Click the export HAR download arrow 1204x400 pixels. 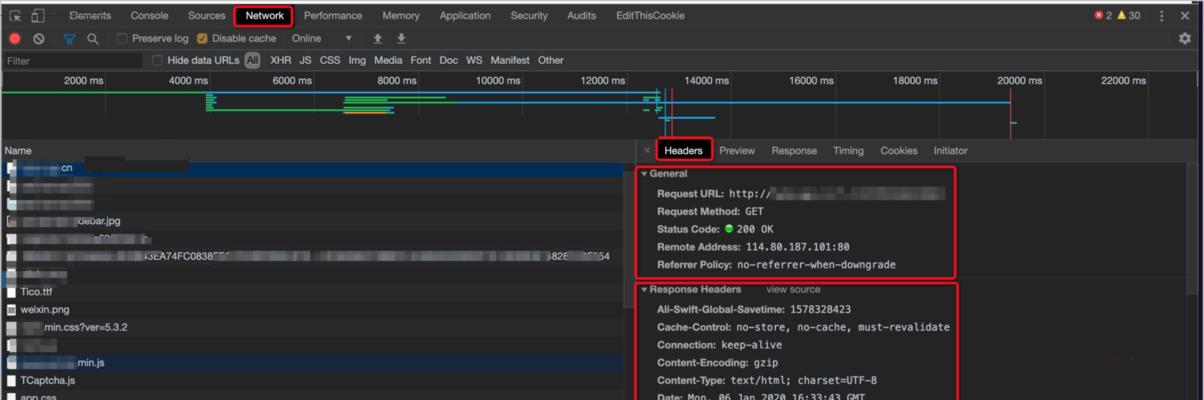[401, 39]
